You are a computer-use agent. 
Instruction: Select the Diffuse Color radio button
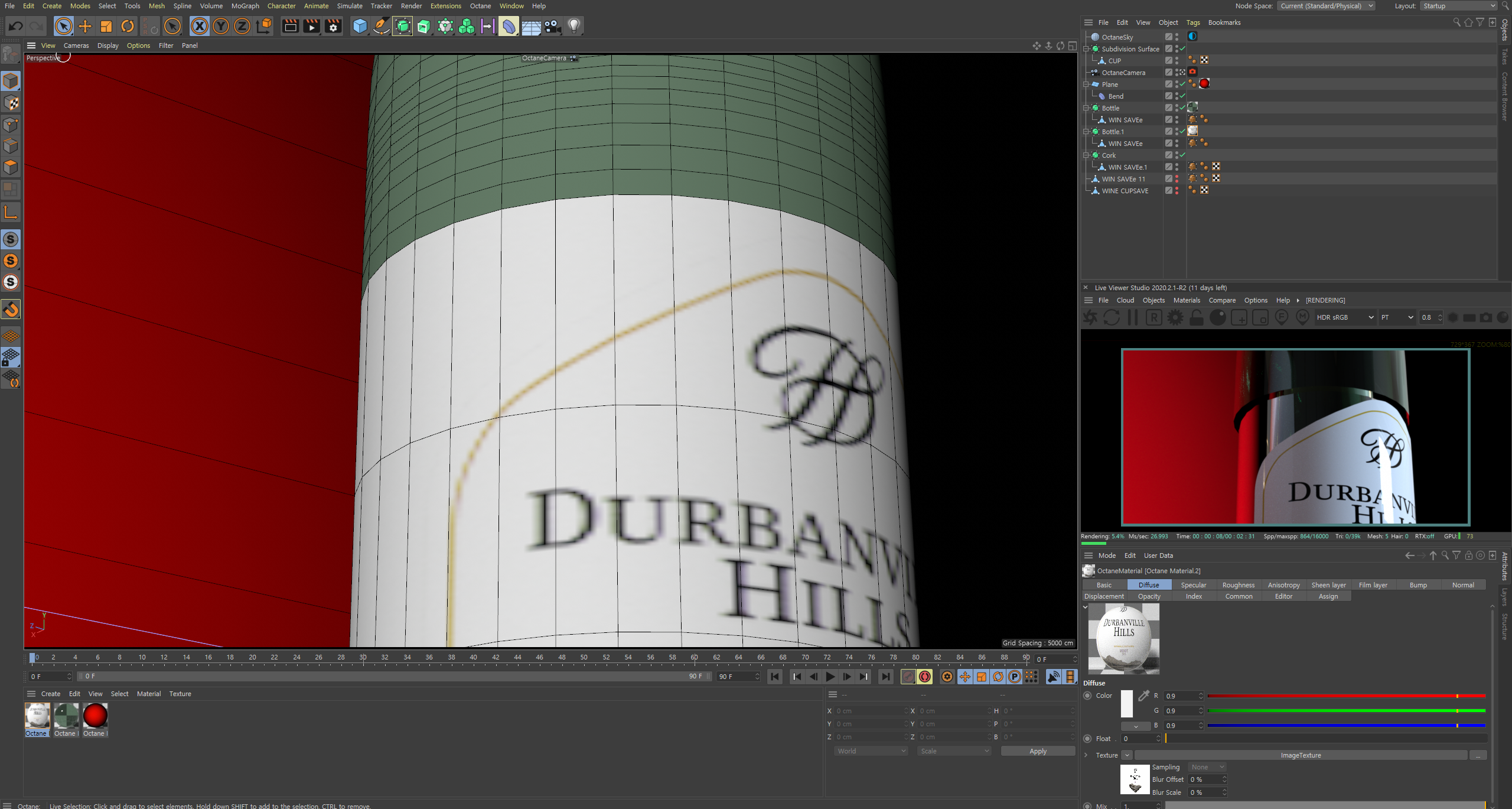(x=1087, y=696)
